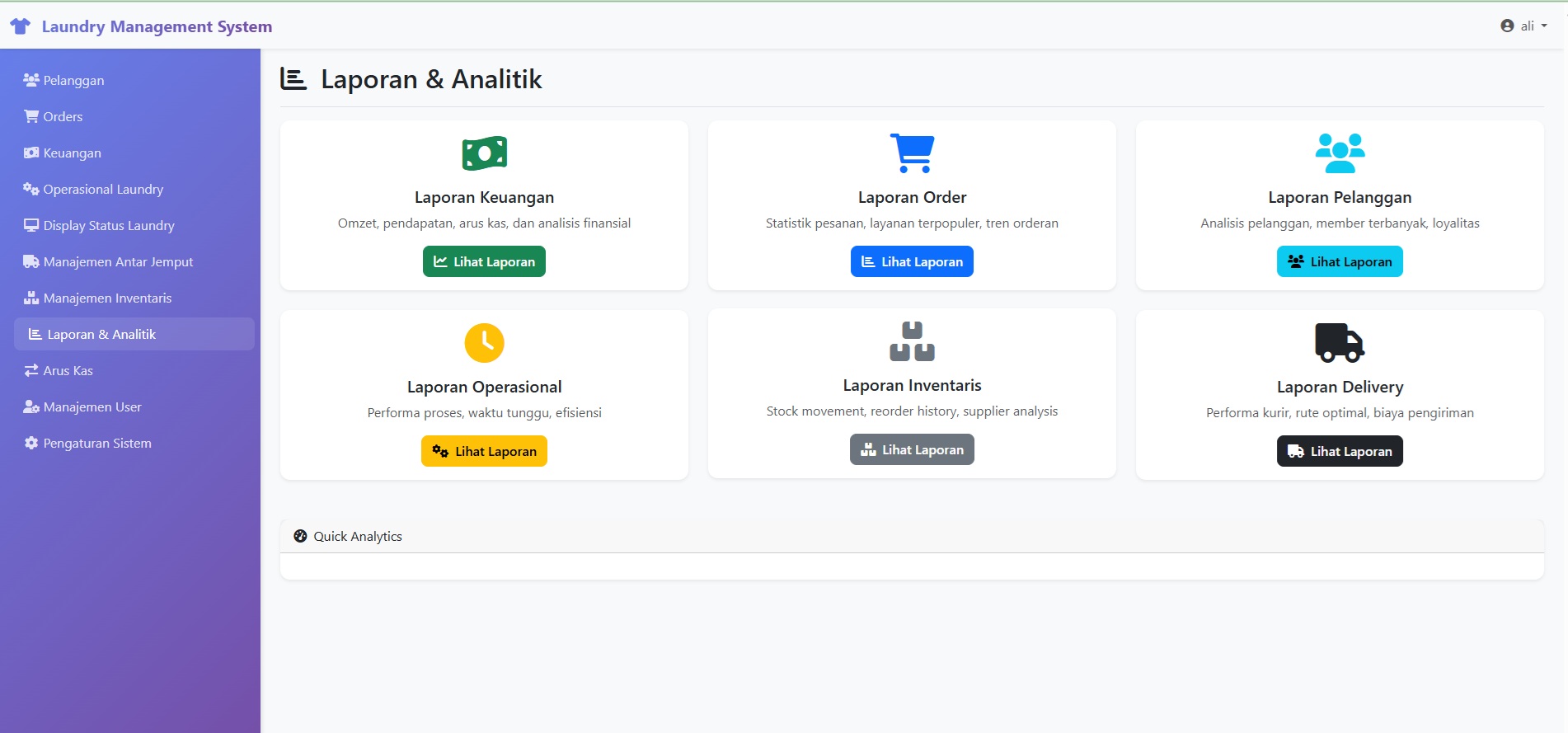Open the ali user dropdown menu
Viewport: 1568px width, 733px height.
(1523, 26)
